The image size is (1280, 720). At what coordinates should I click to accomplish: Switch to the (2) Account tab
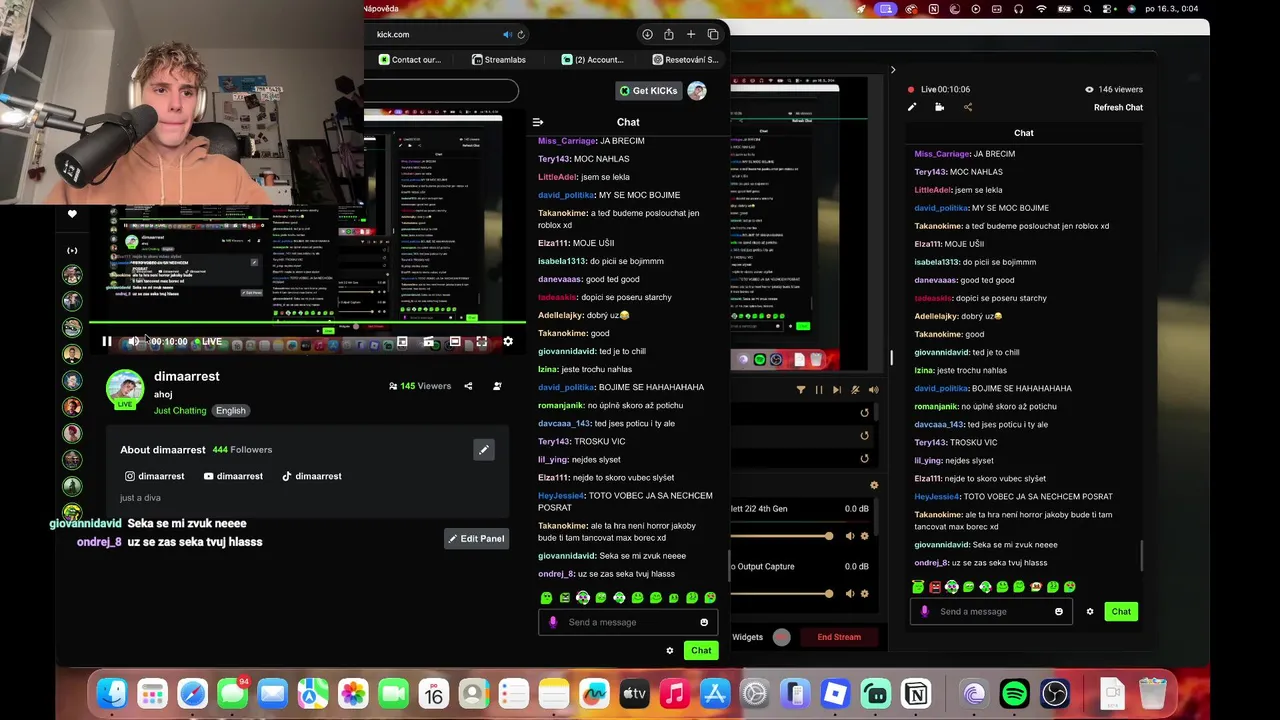point(593,60)
